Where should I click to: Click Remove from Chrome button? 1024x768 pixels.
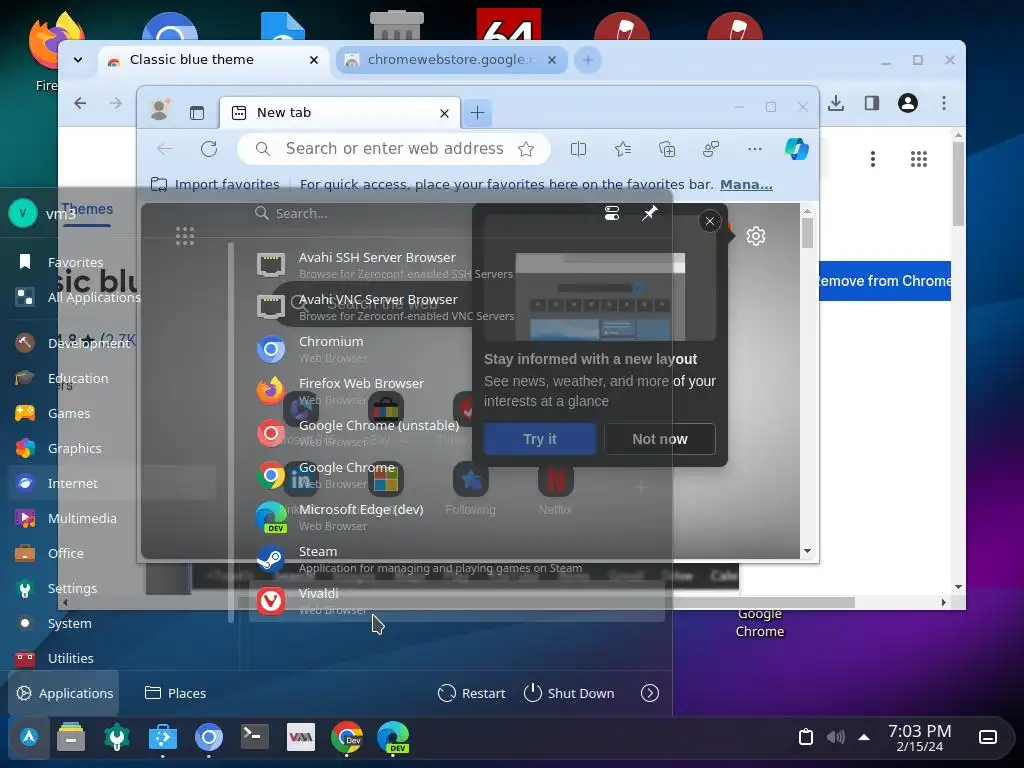(x=885, y=281)
